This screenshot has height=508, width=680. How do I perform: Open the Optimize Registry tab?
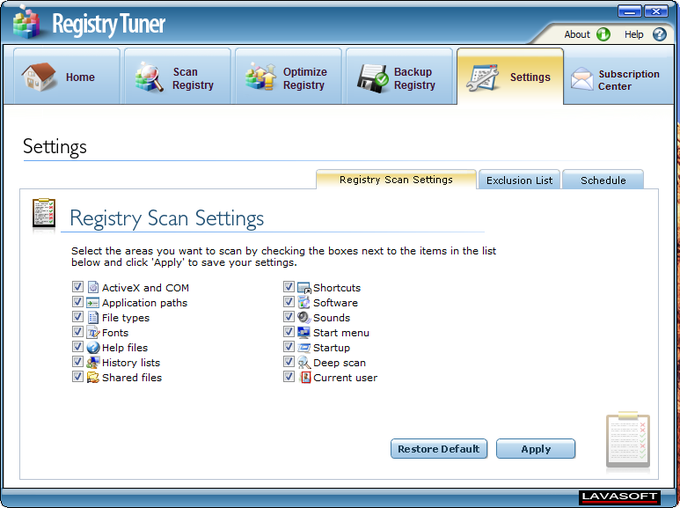click(x=288, y=76)
